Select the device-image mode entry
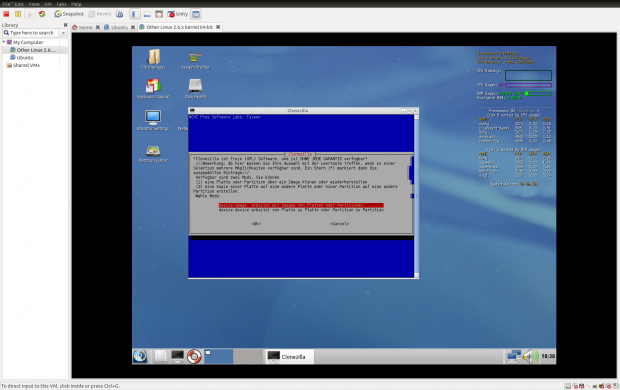Image resolution: width=620 pixels, height=390 pixels. (x=301, y=205)
